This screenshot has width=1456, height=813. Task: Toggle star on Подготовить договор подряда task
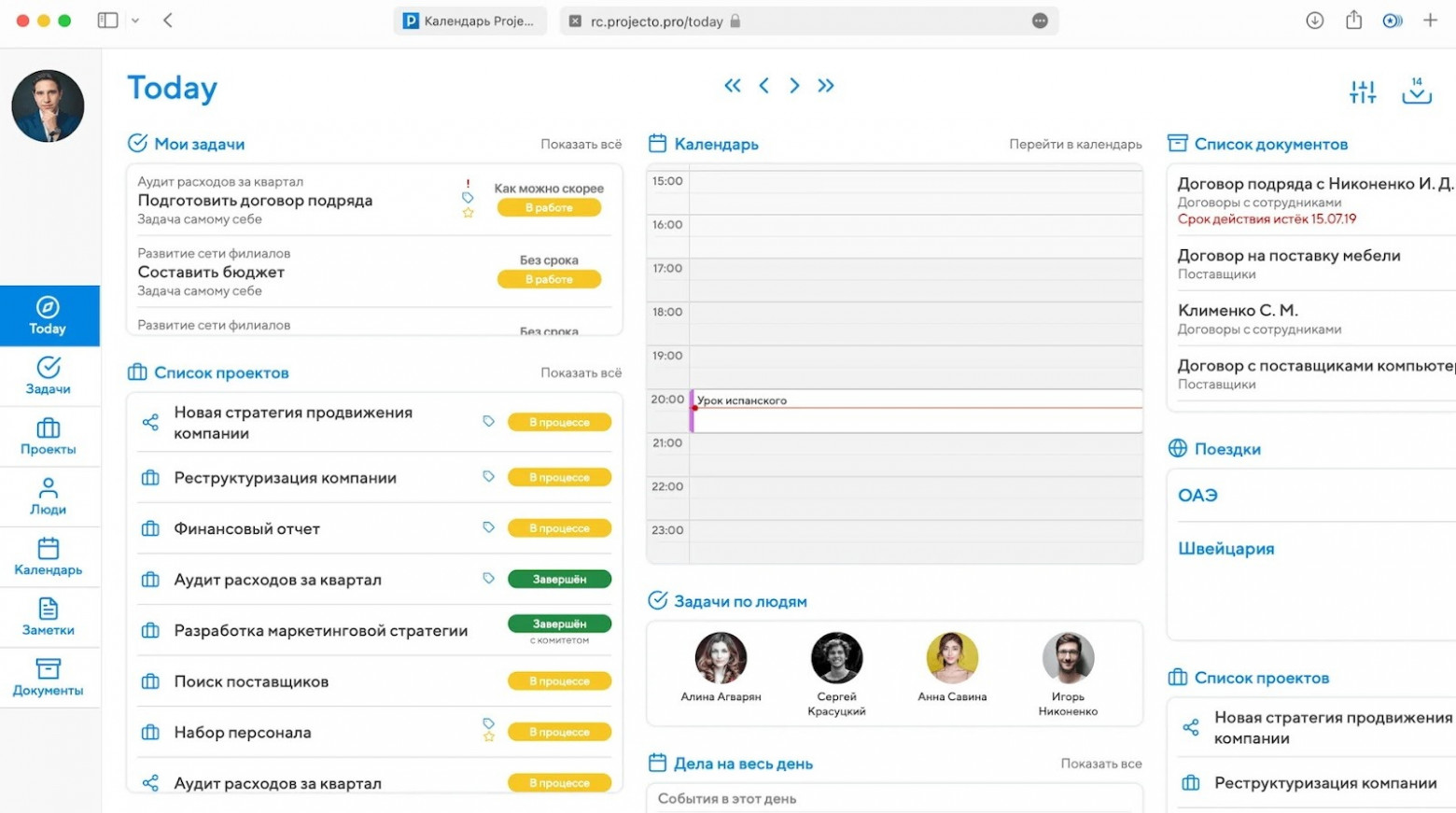468,213
